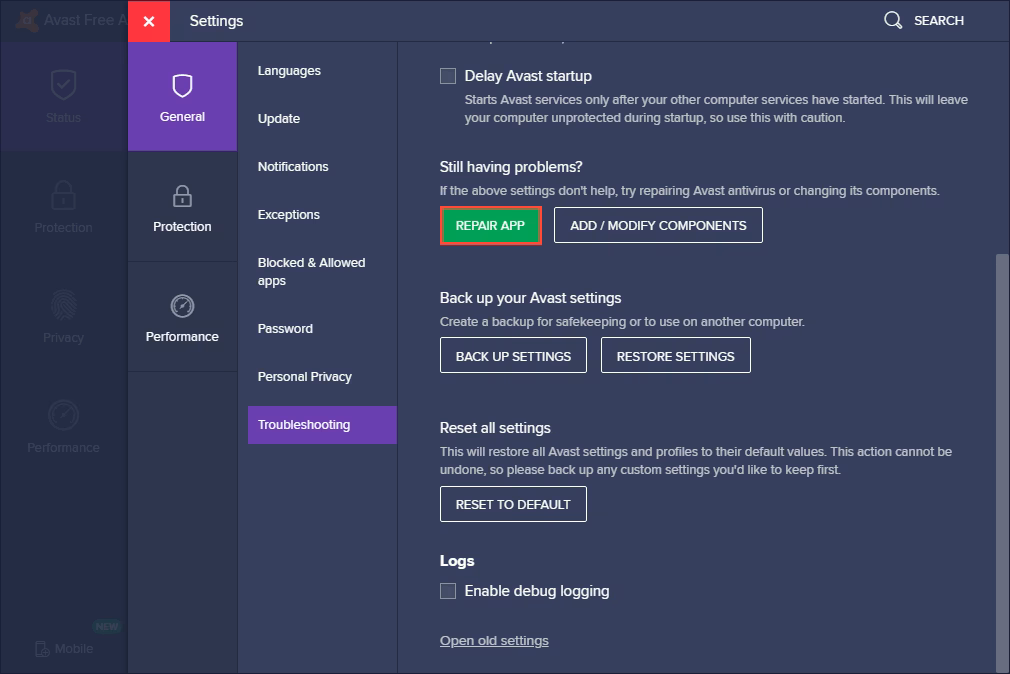Open Update settings page

[x=279, y=119]
